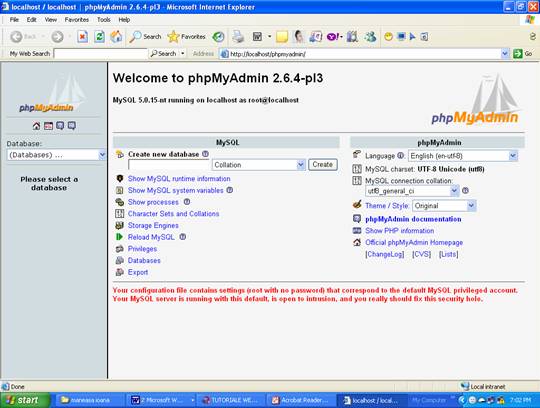540x408 pixels.
Task: Click the Privileges icon
Action: 120,249
